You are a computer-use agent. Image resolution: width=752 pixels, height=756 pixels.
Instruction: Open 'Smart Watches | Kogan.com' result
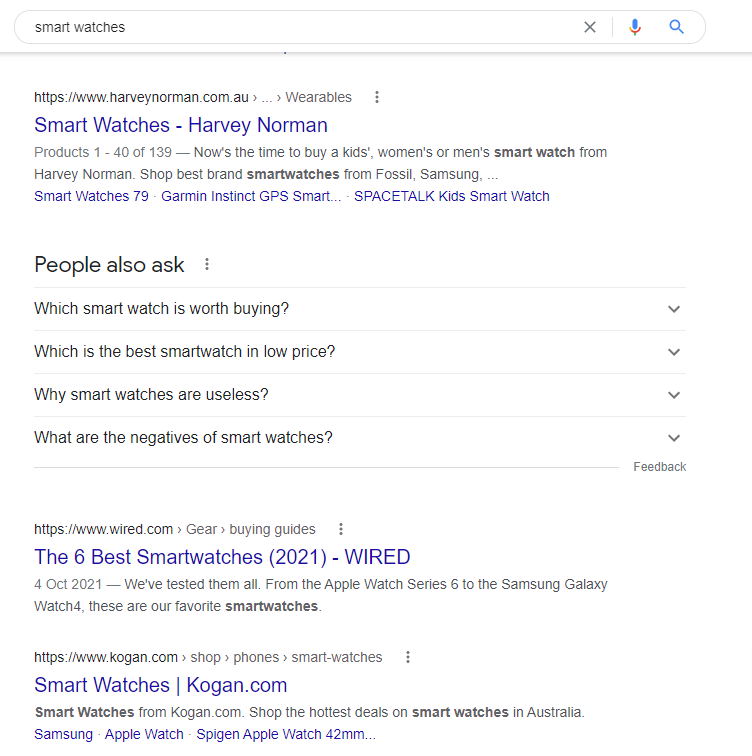161,685
